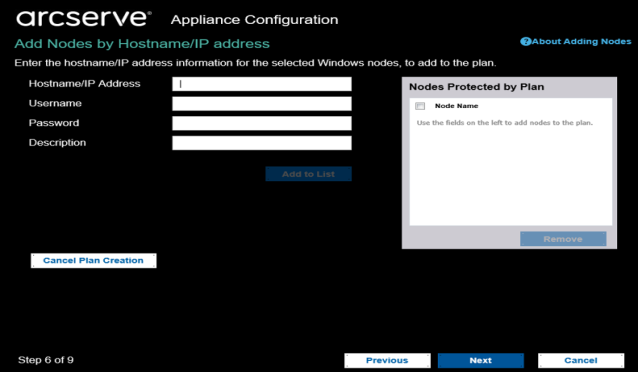Image resolution: width=638 pixels, height=372 pixels.
Task: Select the Password input field
Action: tap(262, 123)
